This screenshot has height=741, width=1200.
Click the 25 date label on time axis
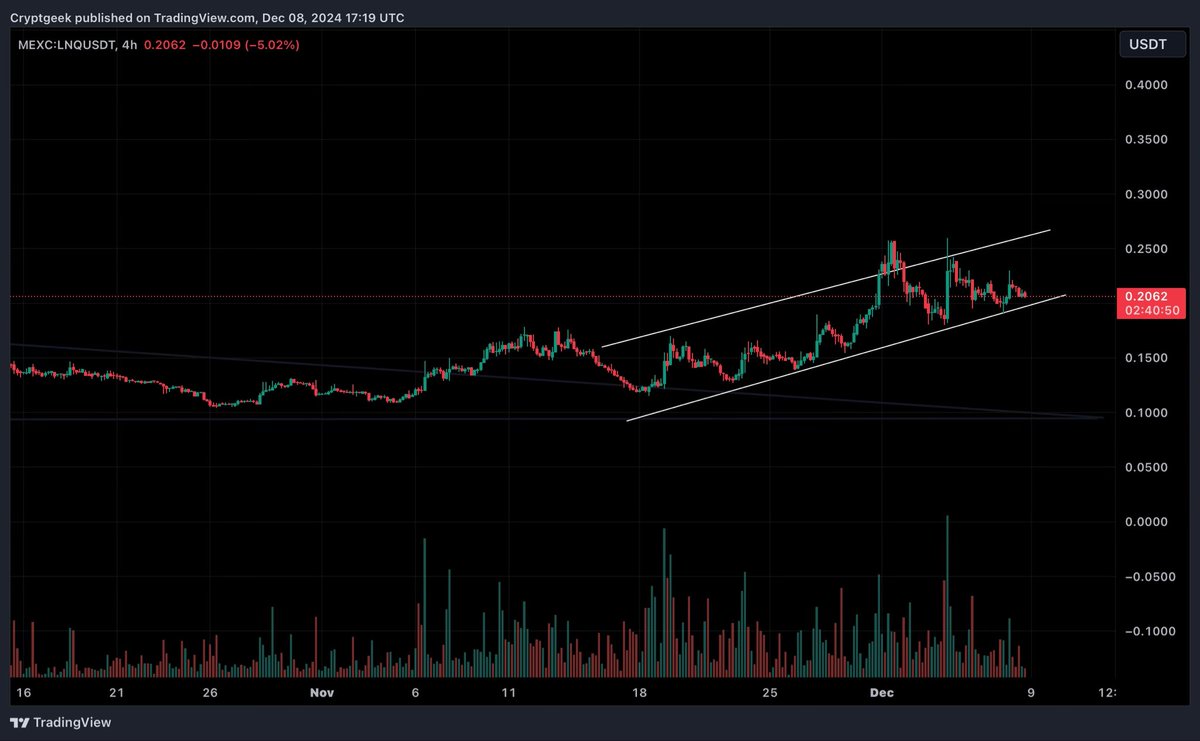769,692
